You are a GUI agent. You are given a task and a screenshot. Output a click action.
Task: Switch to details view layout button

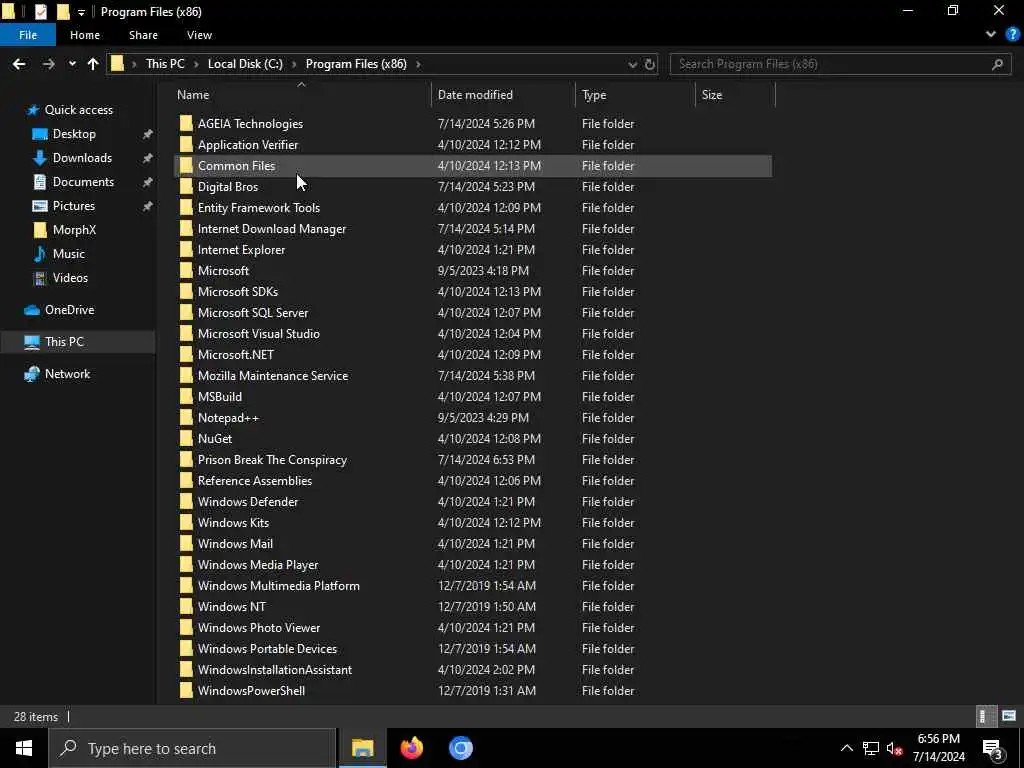[985, 716]
